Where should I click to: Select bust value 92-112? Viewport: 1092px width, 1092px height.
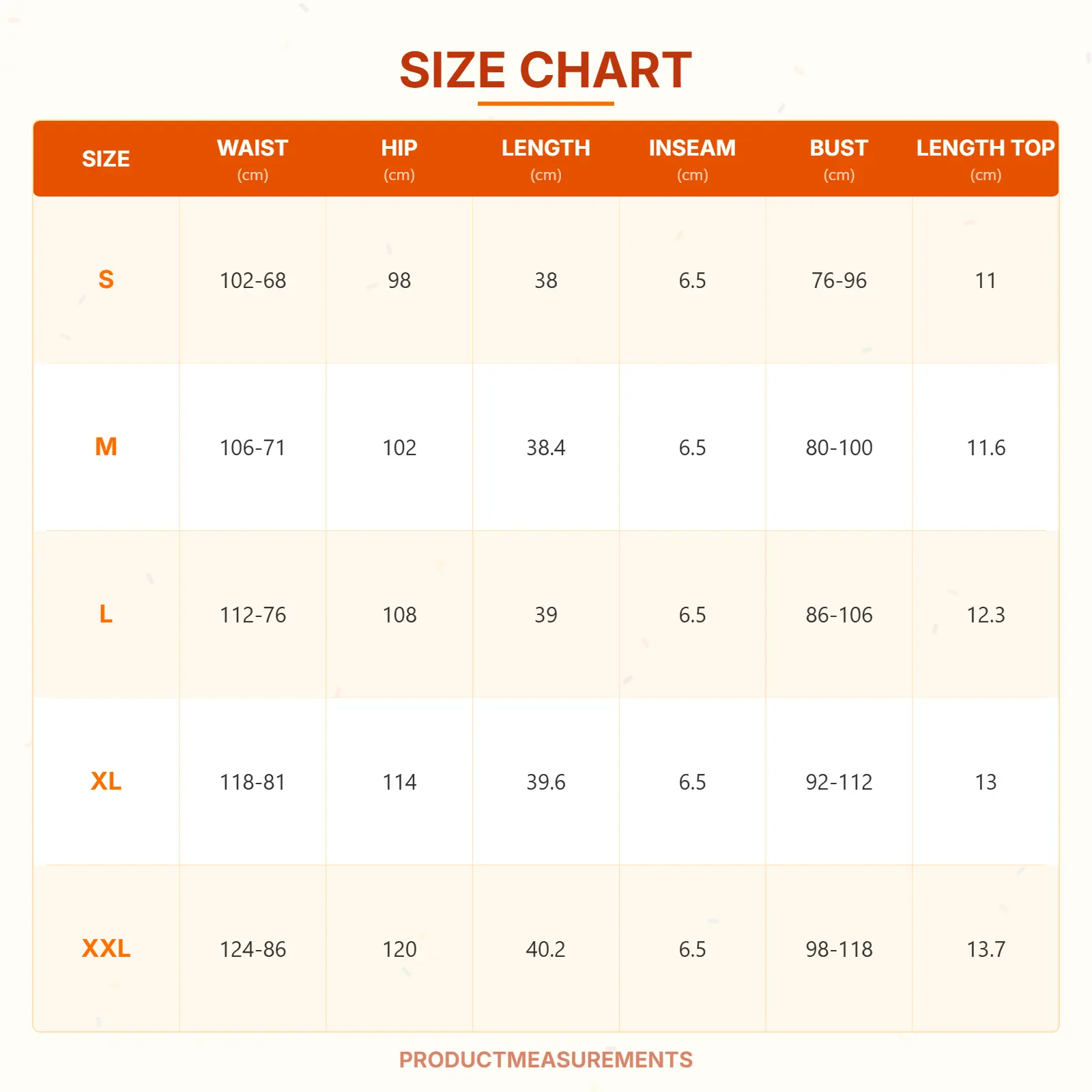coord(839,782)
